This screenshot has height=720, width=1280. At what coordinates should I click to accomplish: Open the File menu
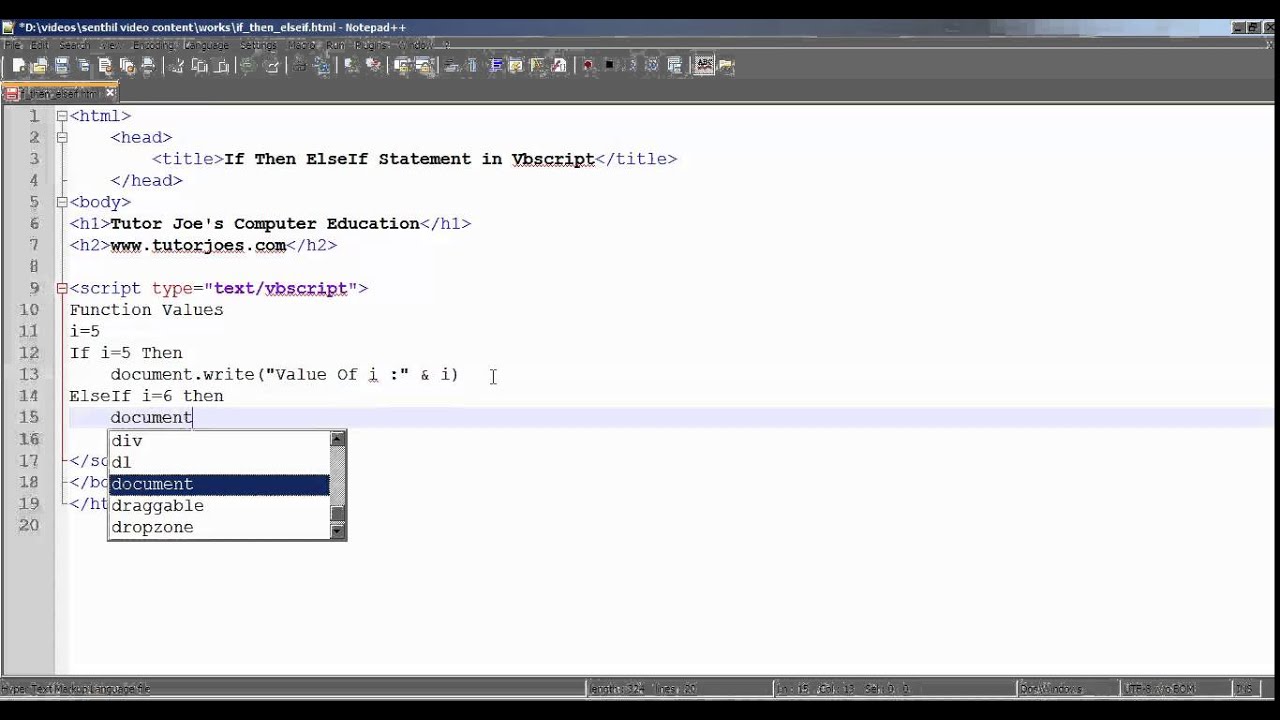coord(12,45)
